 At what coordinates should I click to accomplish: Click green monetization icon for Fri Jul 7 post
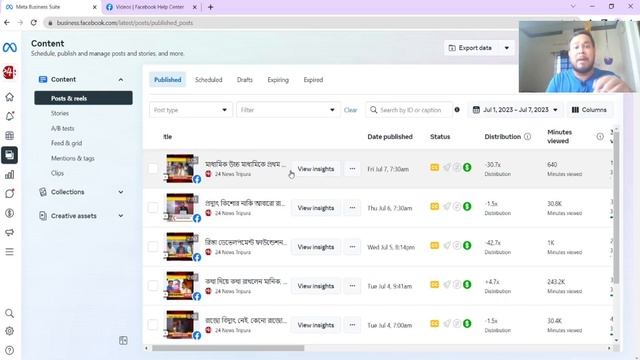click(x=467, y=167)
